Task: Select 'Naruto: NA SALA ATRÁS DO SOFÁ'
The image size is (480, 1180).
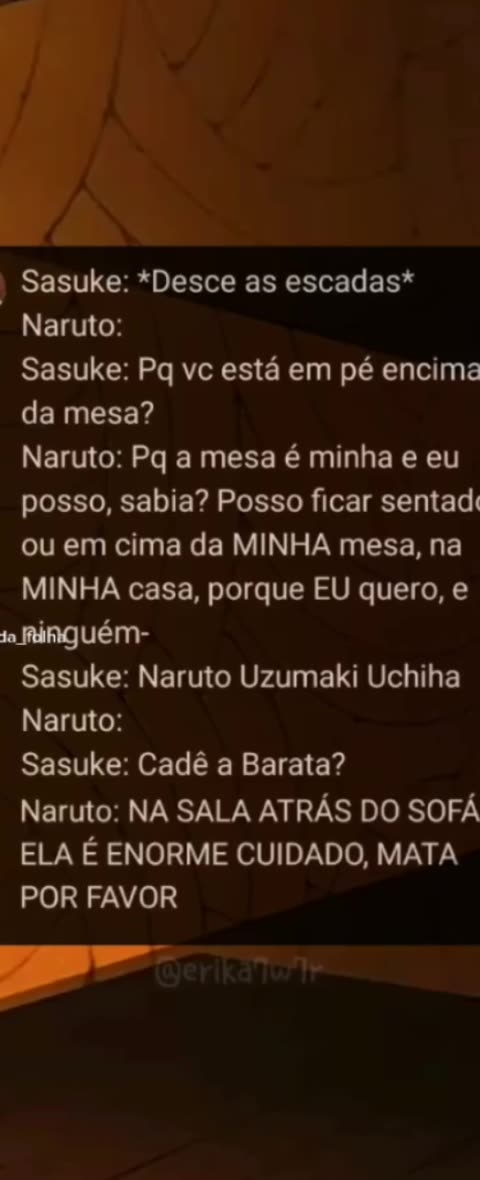Action: pyautogui.click(x=250, y=810)
